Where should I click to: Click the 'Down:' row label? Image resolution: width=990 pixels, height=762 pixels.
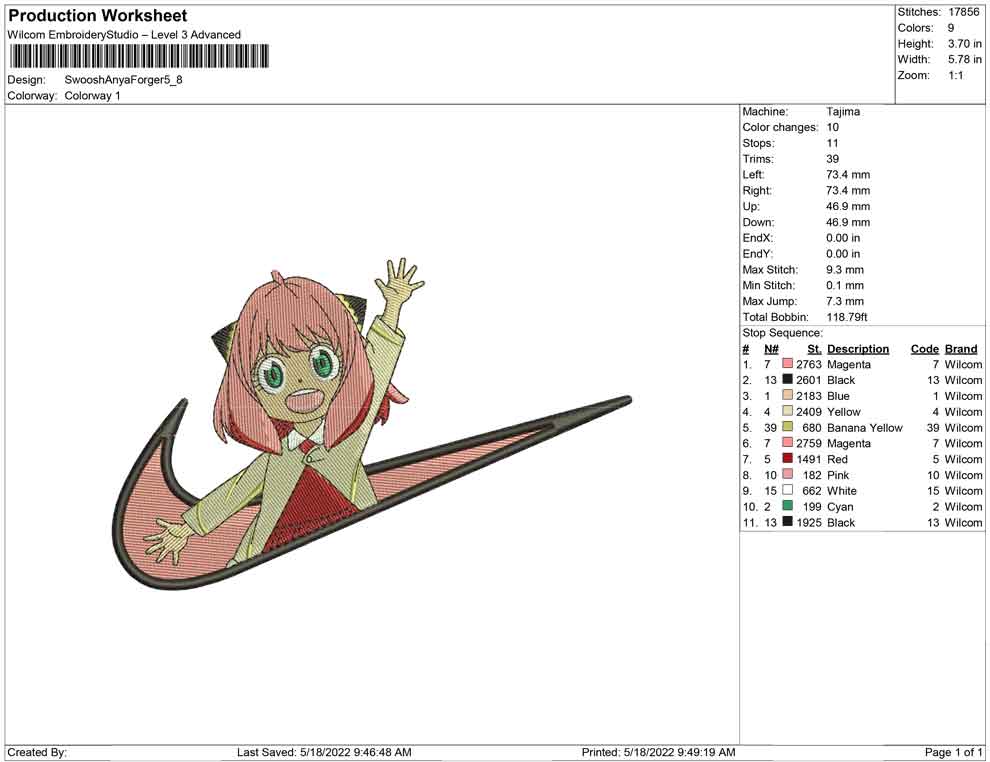point(758,222)
